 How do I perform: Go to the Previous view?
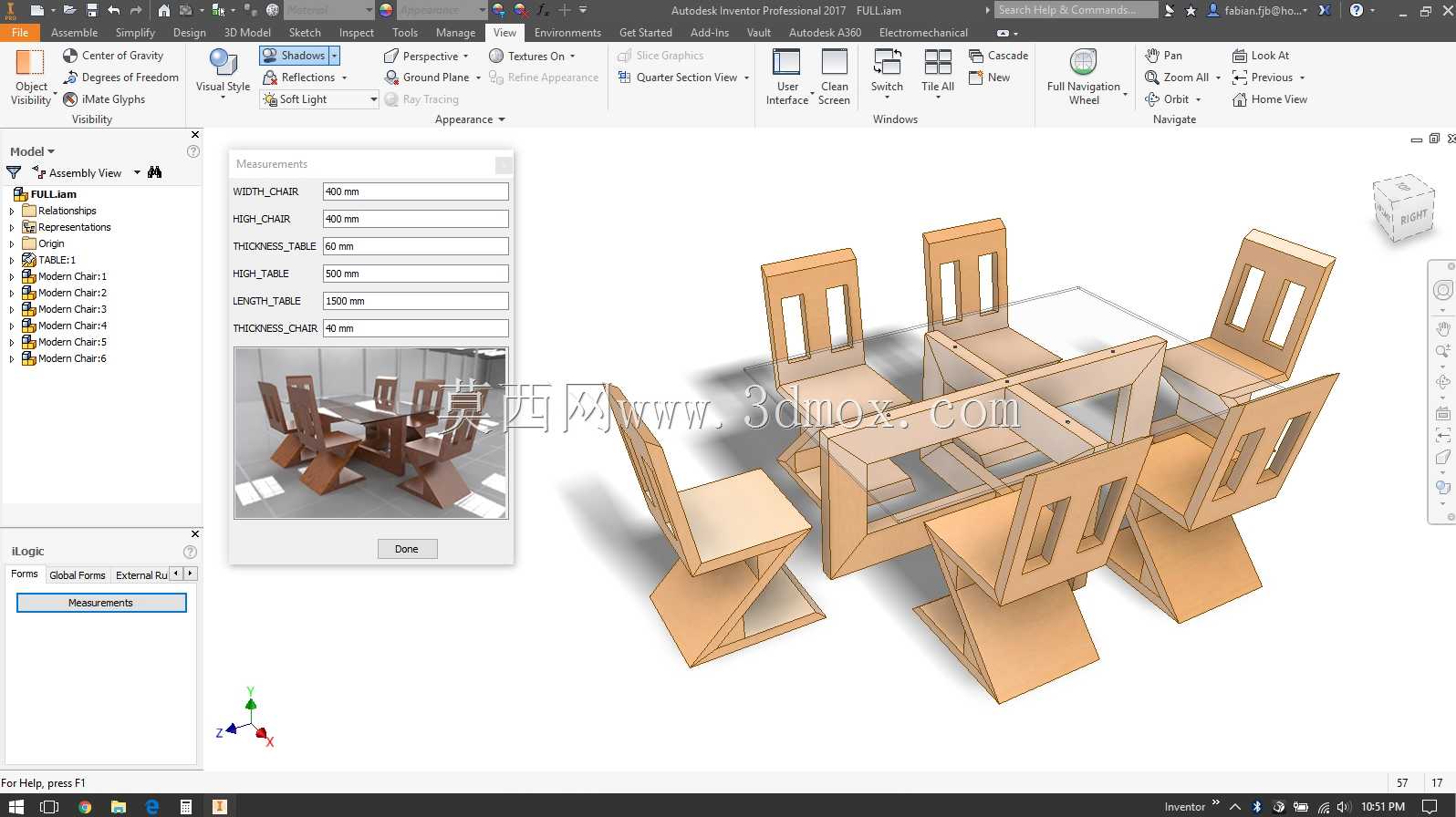[x=1263, y=78]
